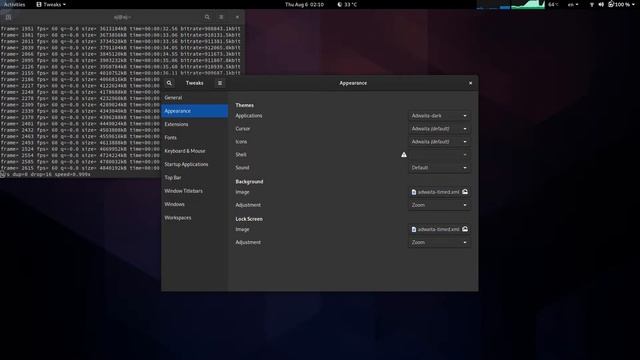This screenshot has width=640, height=360.
Task: Open the clock Thu Aug 6 calendar
Action: pyautogui.click(x=304, y=4)
